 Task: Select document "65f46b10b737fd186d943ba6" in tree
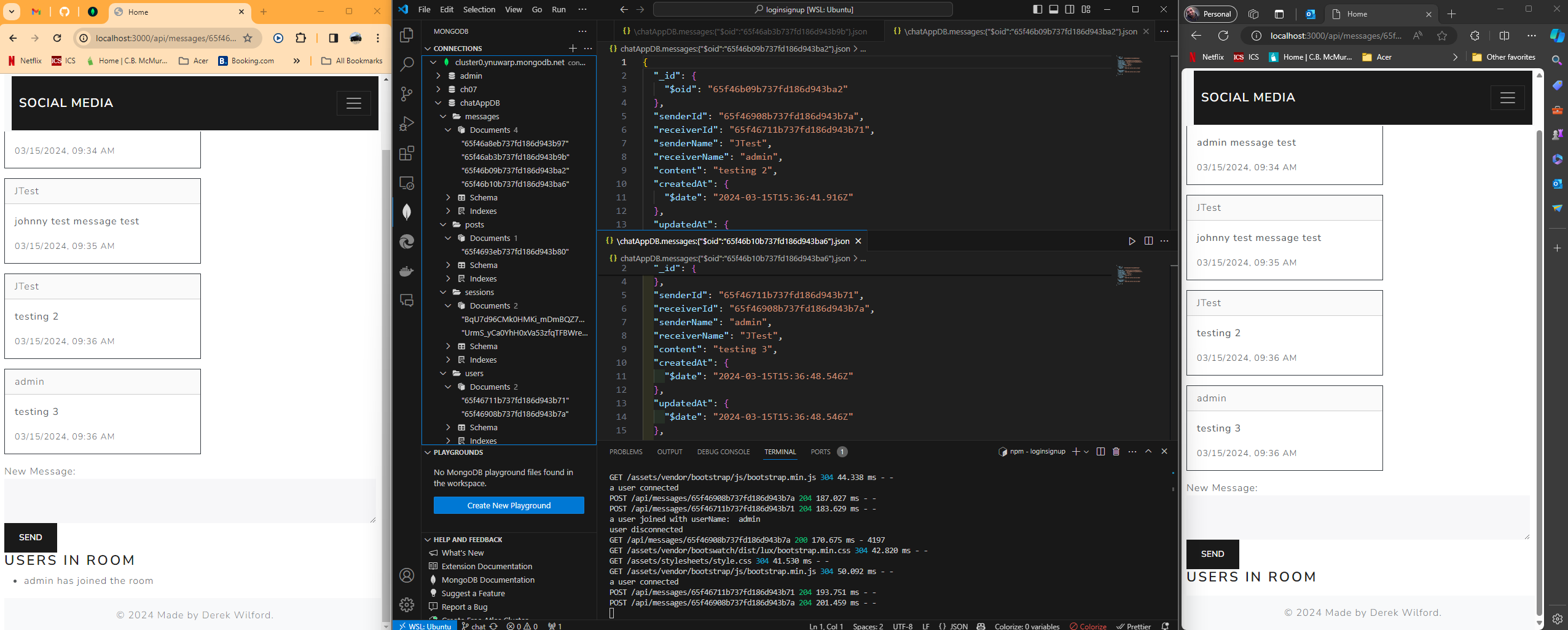pos(515,184)
